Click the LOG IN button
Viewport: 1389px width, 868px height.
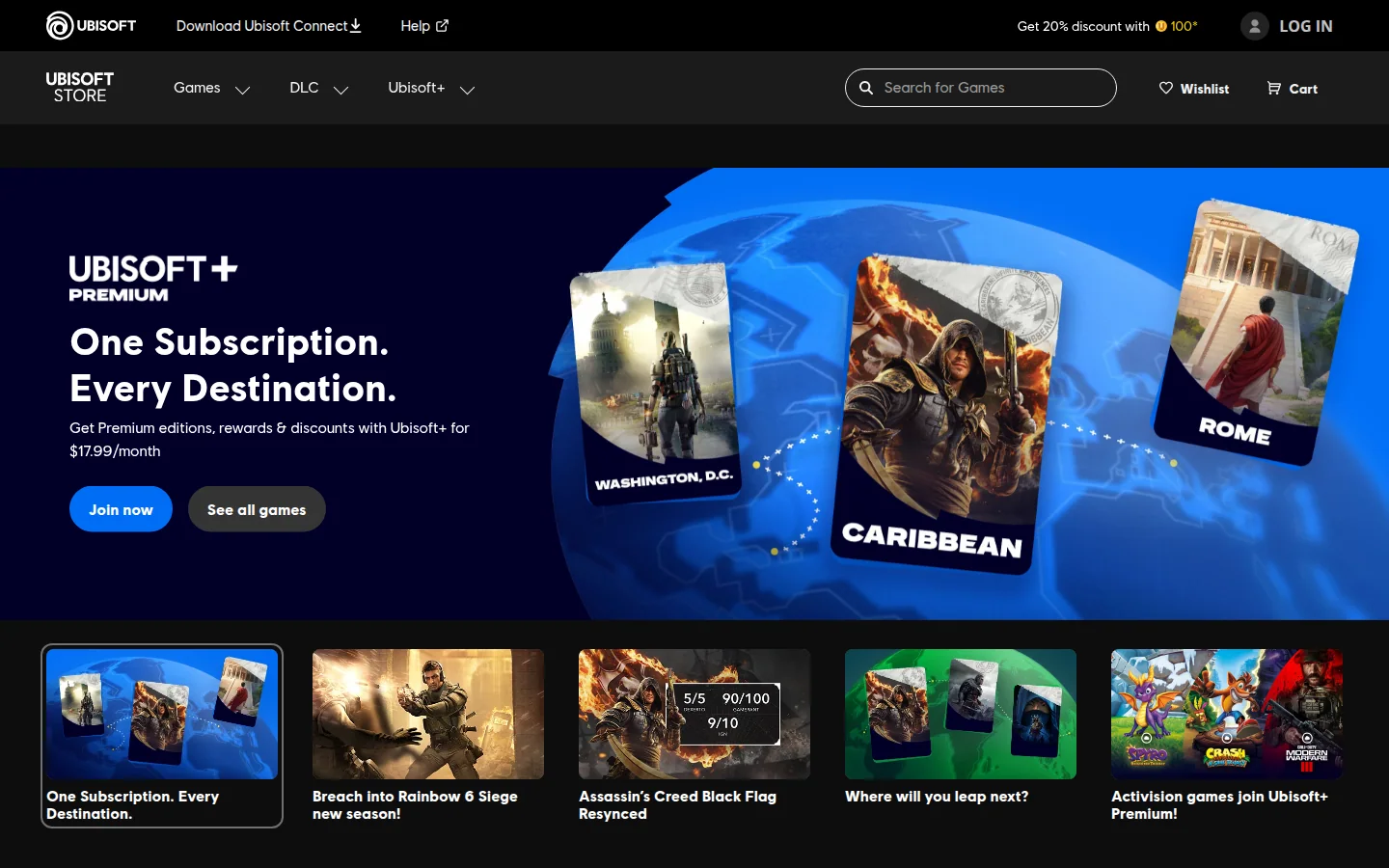click(x=1287, y=26)
